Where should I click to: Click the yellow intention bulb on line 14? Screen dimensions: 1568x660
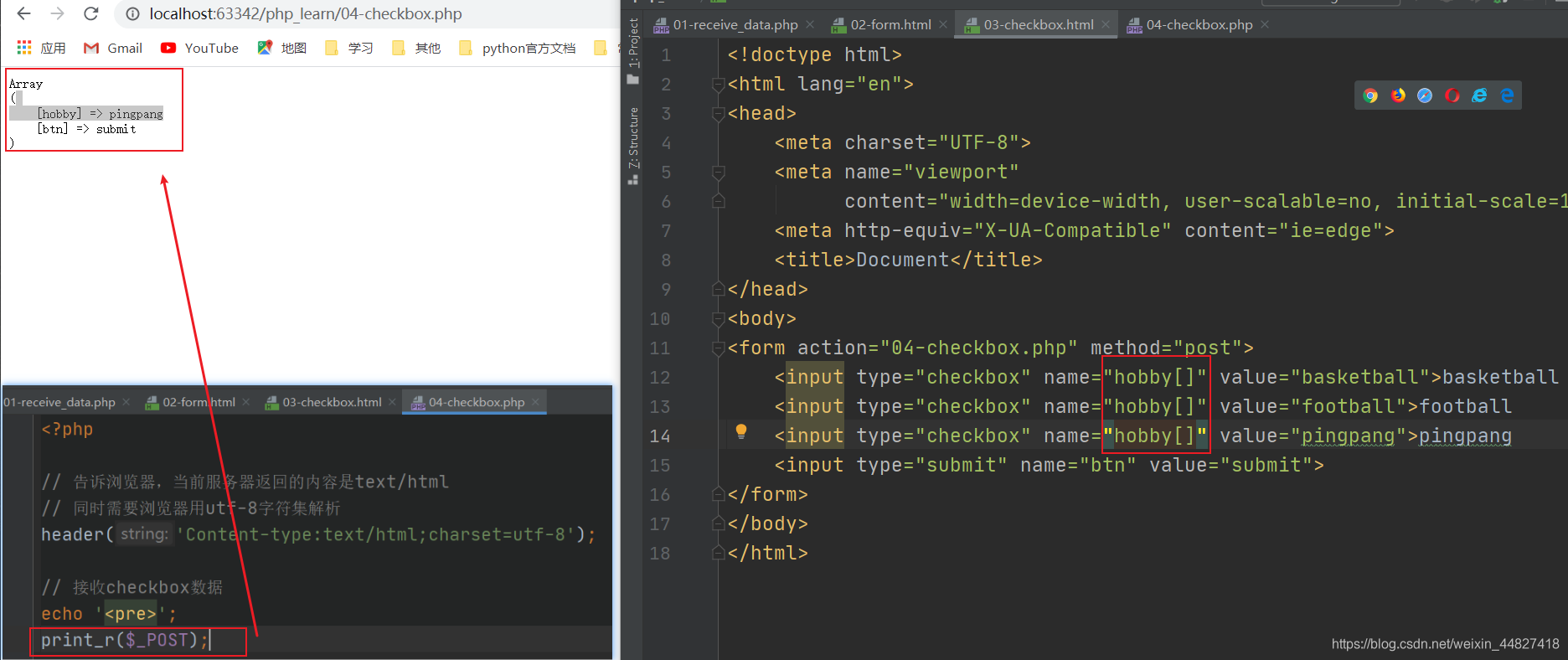[740, 432]
